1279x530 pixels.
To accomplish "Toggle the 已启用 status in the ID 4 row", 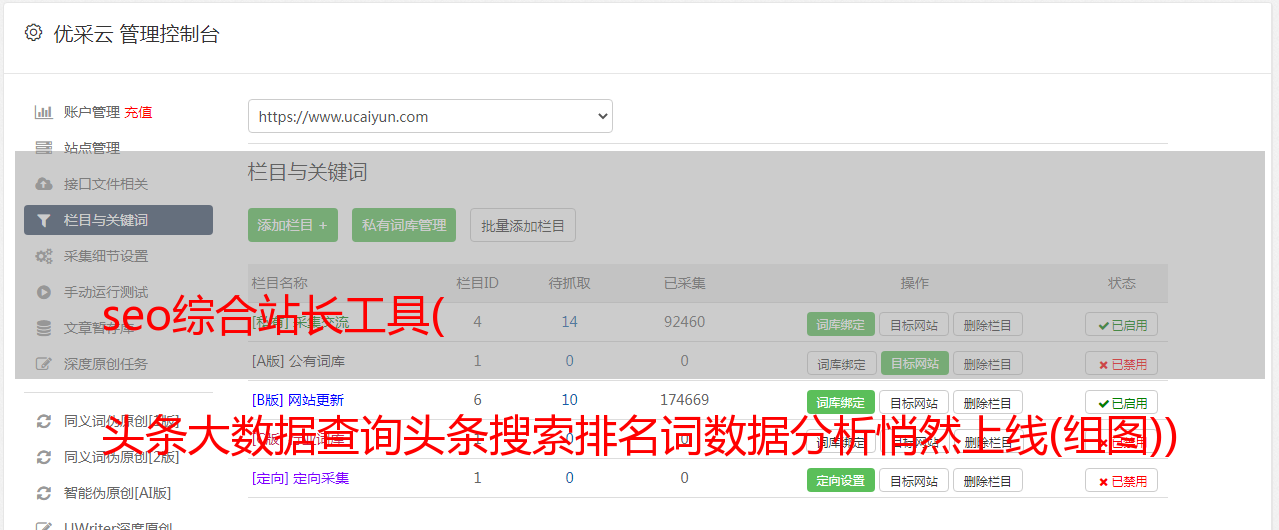I will [1122, 324].
